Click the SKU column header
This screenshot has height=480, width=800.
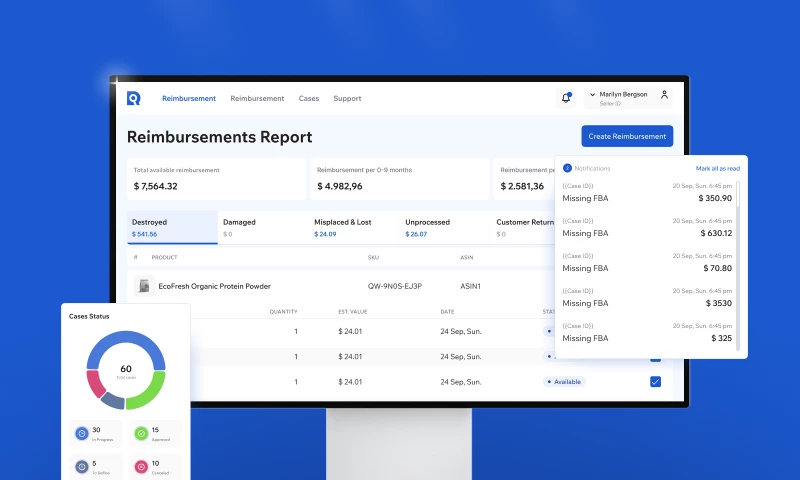pyautogui.click(x=373, y=258)
